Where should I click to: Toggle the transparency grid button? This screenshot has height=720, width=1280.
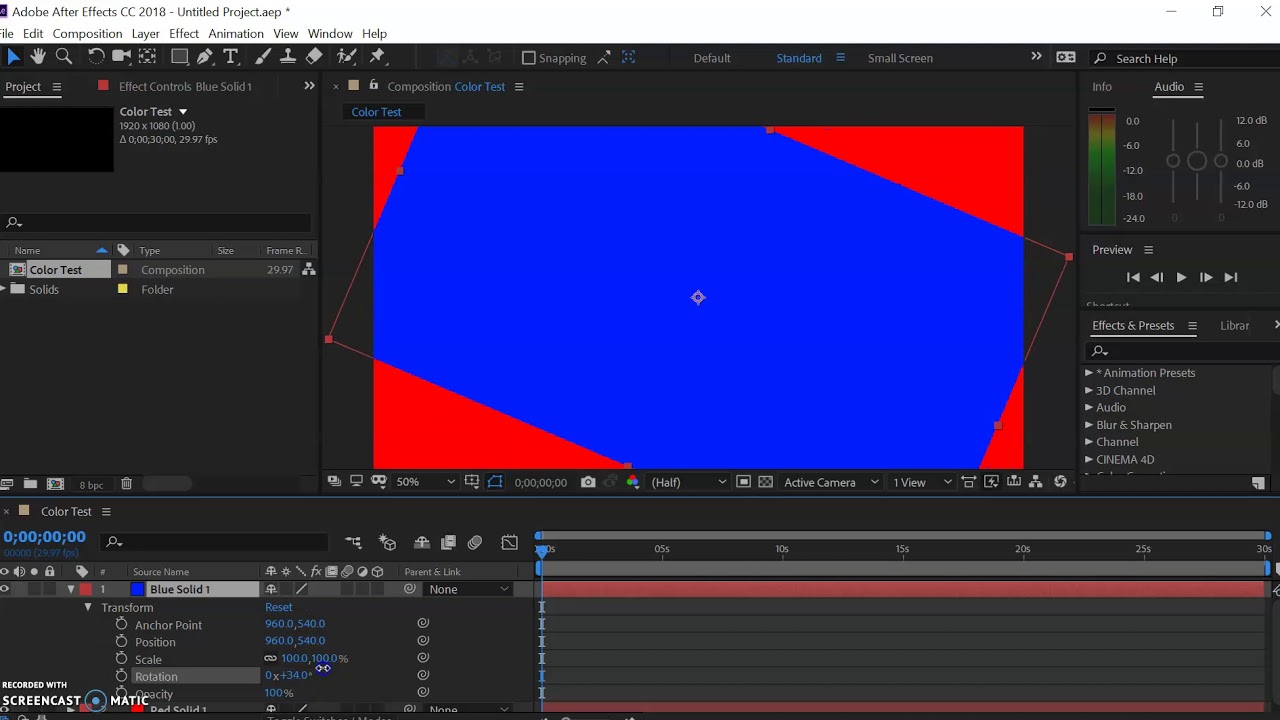tap(766, 482)
